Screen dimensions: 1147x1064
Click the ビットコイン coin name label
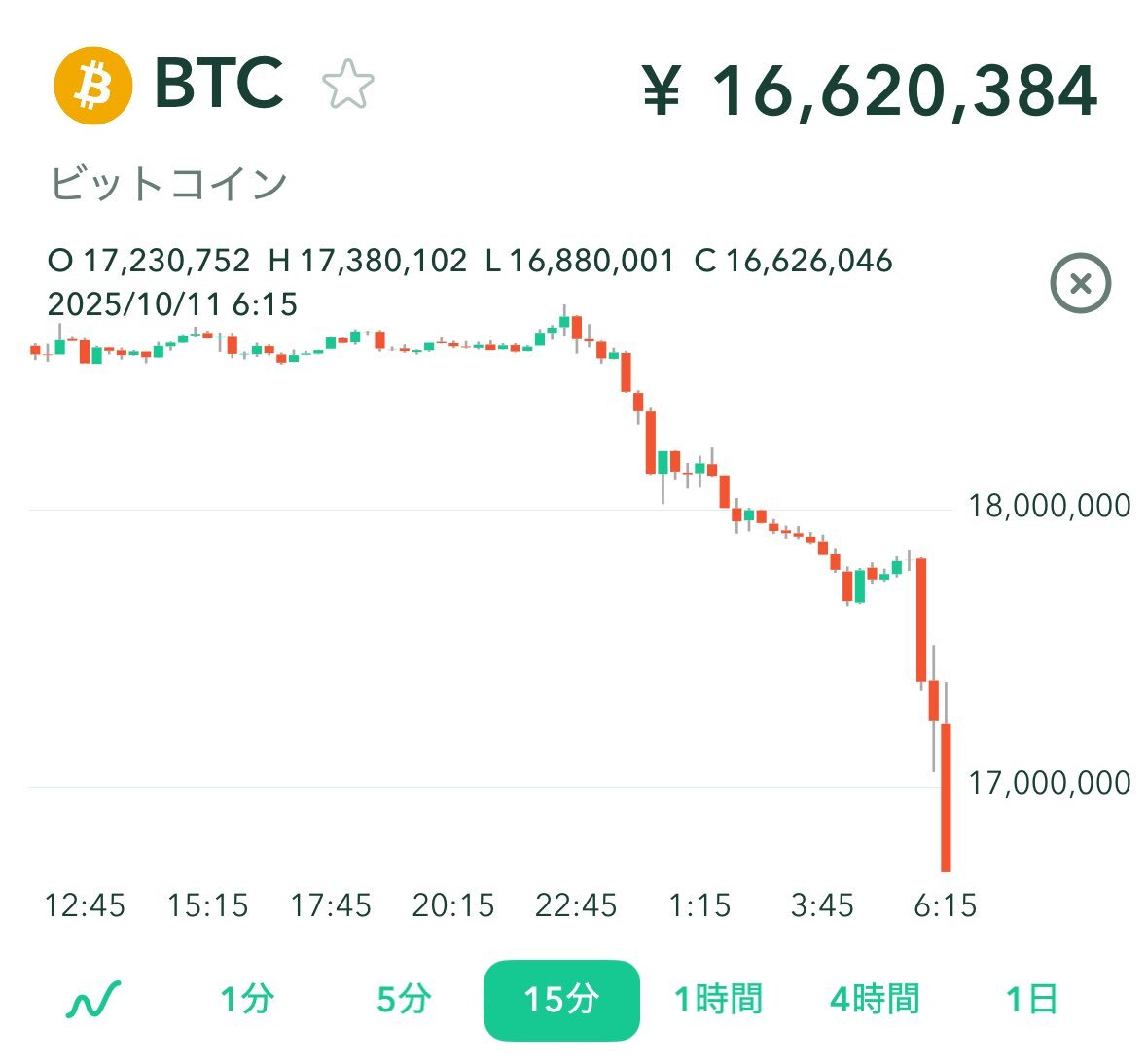(168, 184)
